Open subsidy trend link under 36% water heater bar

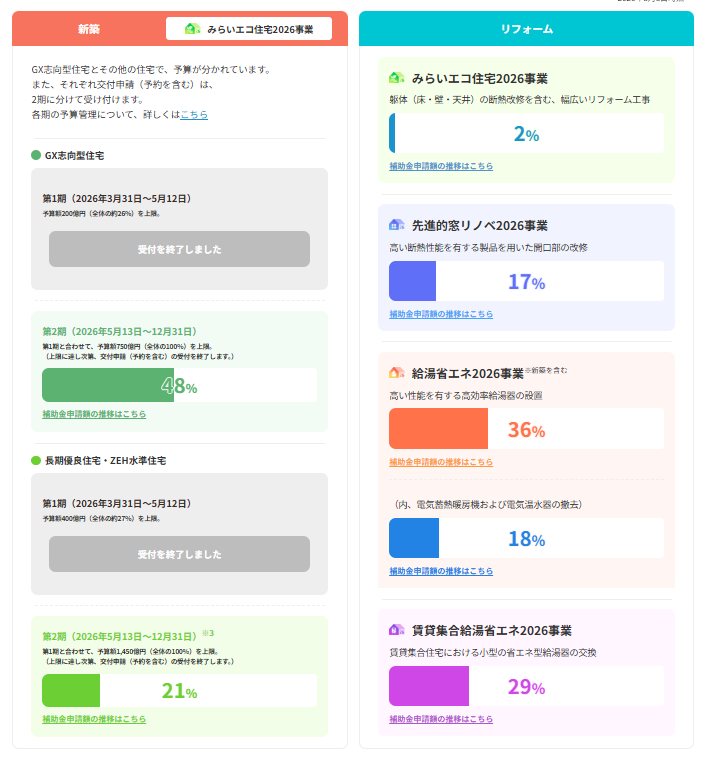point(441,462)
